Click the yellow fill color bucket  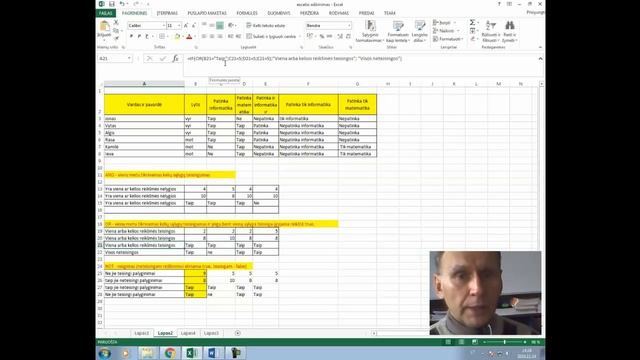[x=177, y=36]
